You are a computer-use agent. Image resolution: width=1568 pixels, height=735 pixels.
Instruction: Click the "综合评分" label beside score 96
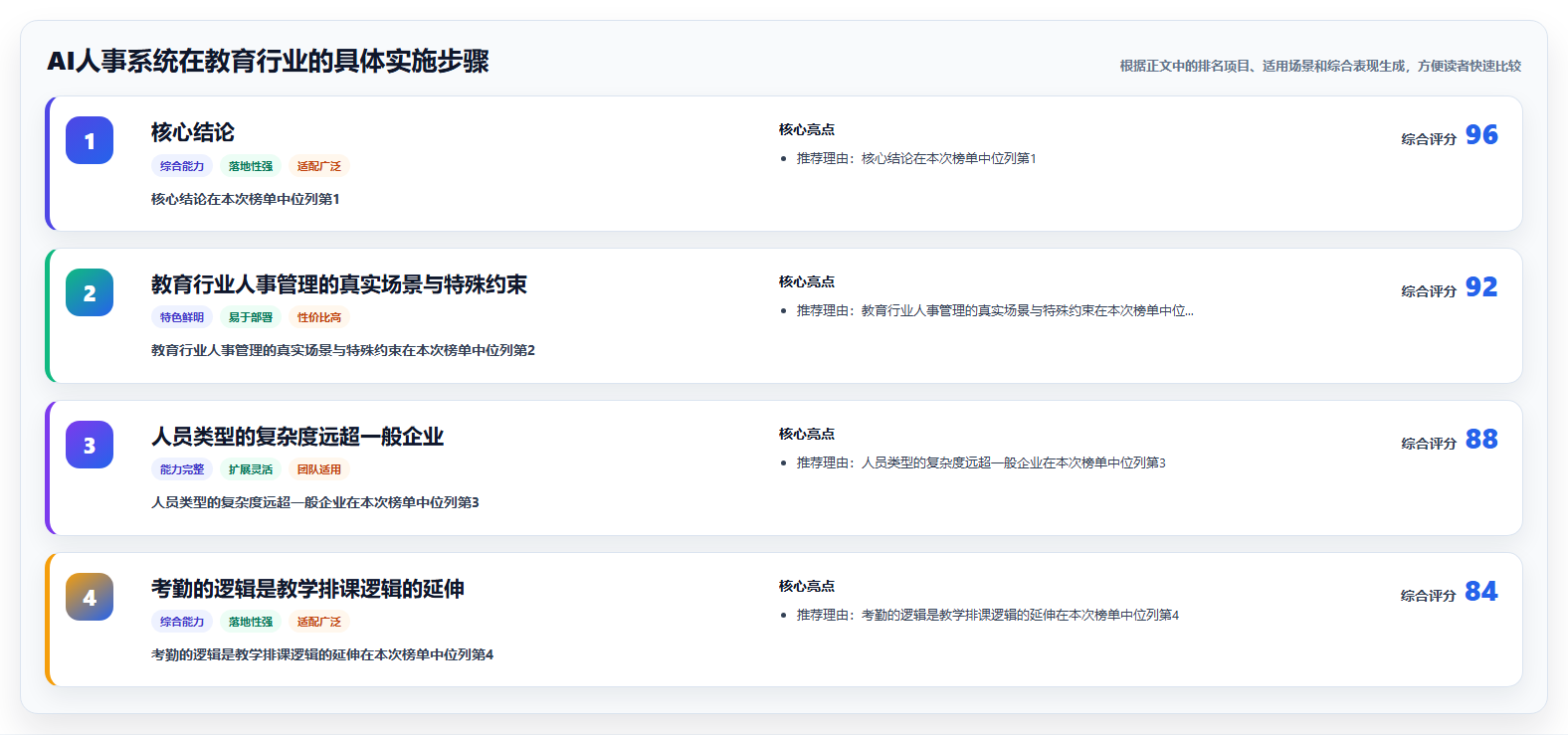click(x=1429, y=139)
